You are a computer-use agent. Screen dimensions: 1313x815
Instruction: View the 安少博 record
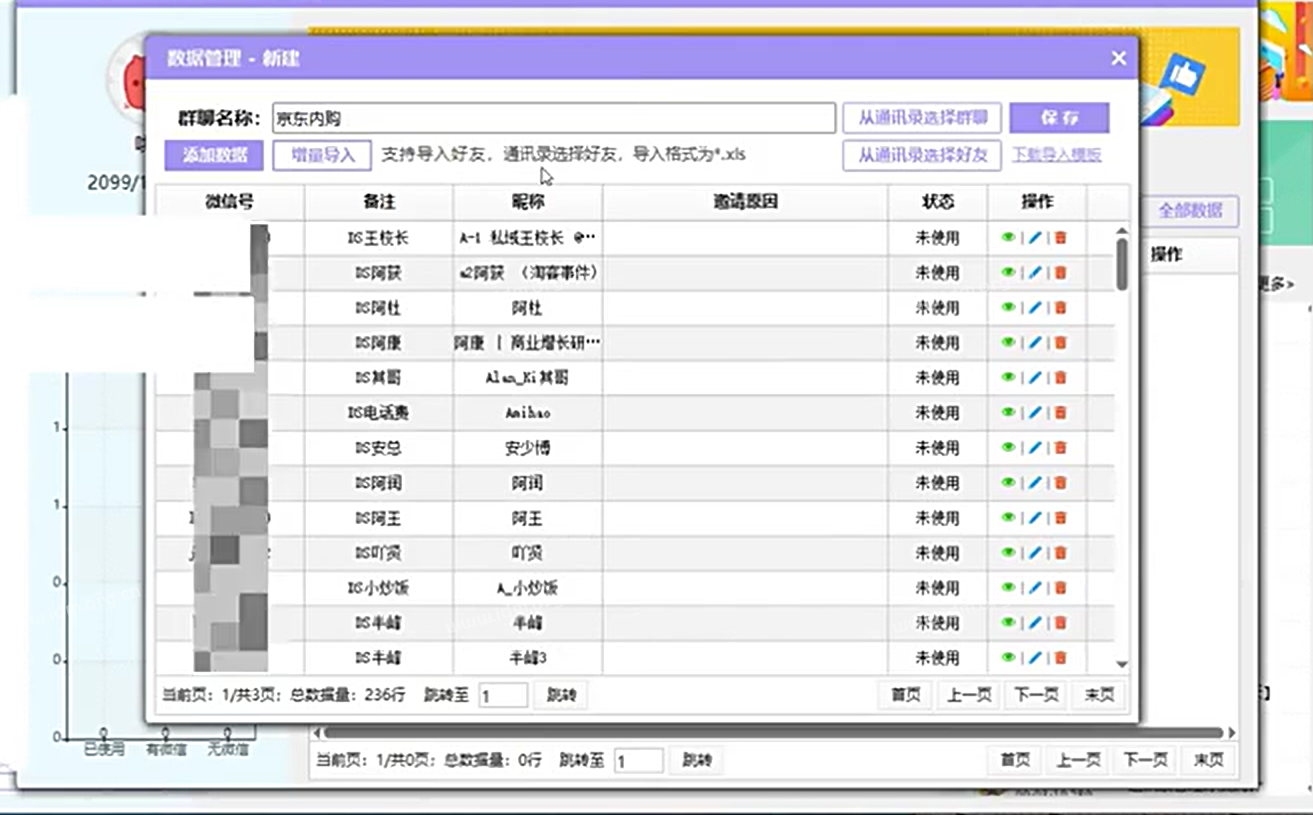click(1008, 448)
